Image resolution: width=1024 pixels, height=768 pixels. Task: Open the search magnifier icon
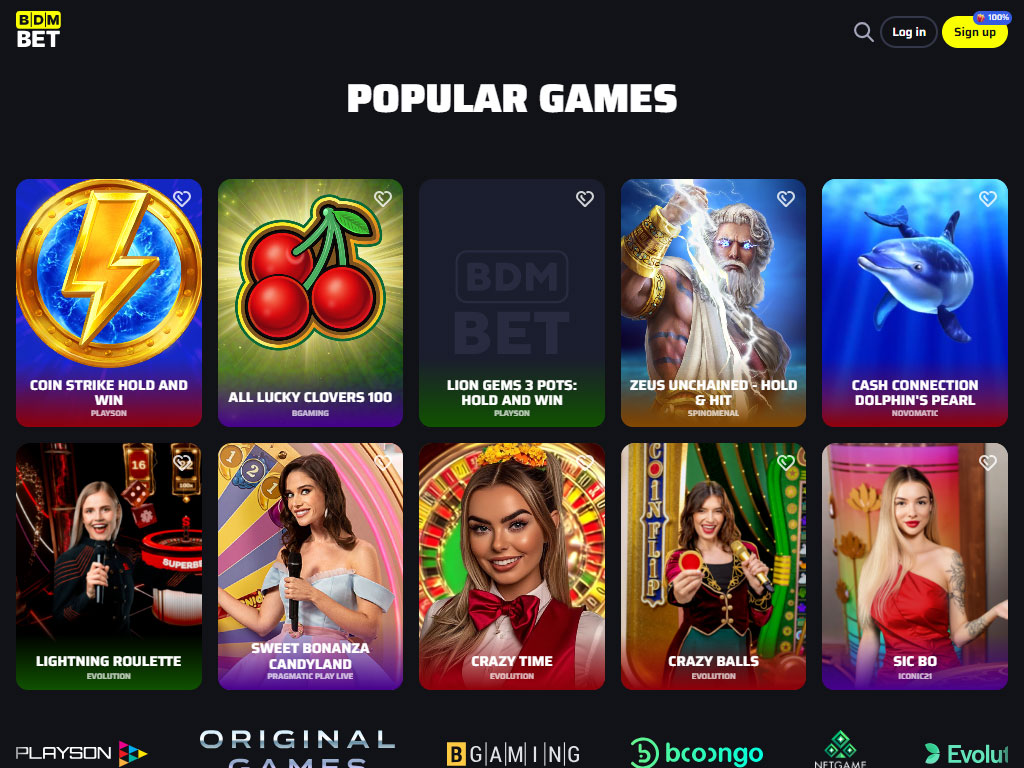(x=863, y=32)
